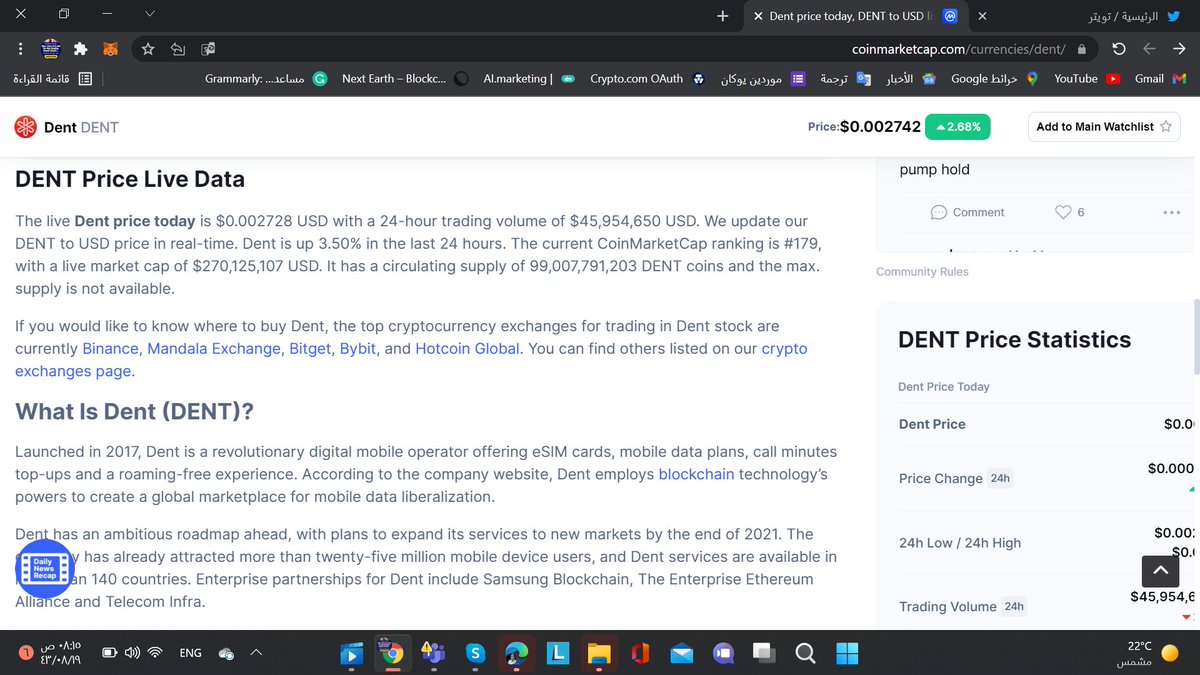This screenshot has width=1200, height=675.
Task: Reload the CoinMarketCap page
Action: (1118, 48)
